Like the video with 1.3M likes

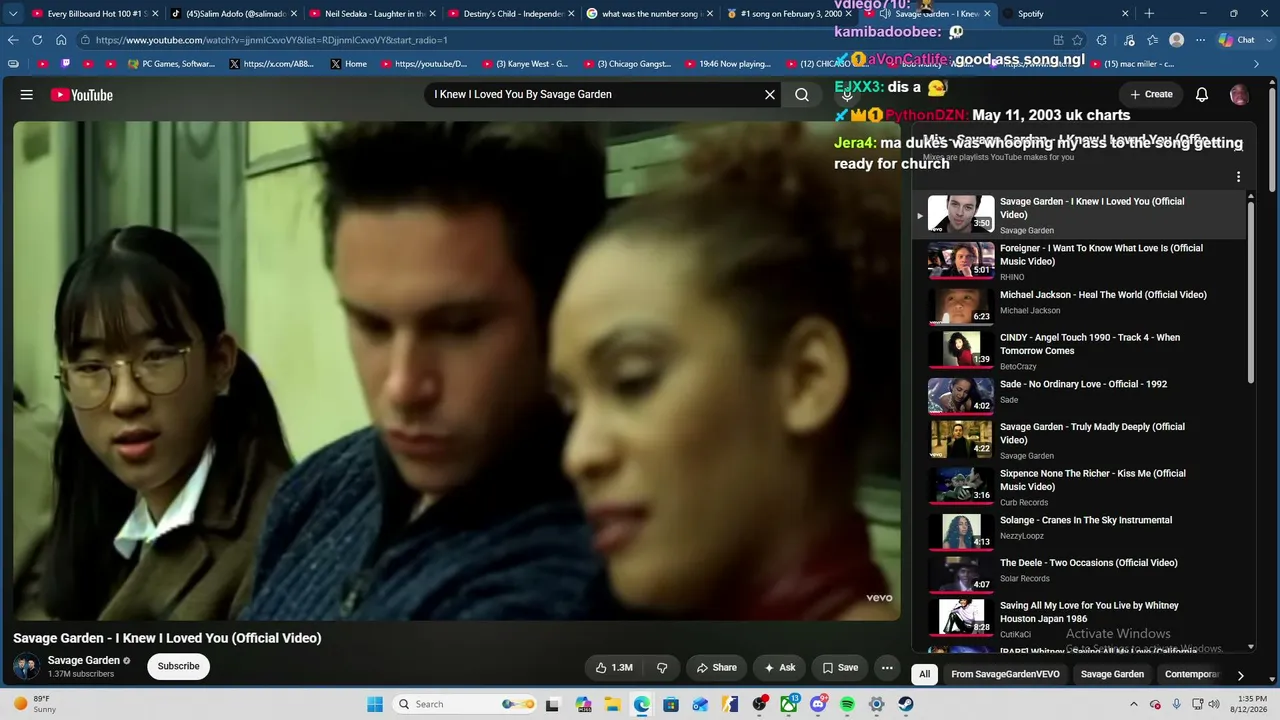[x=614, y=667]
